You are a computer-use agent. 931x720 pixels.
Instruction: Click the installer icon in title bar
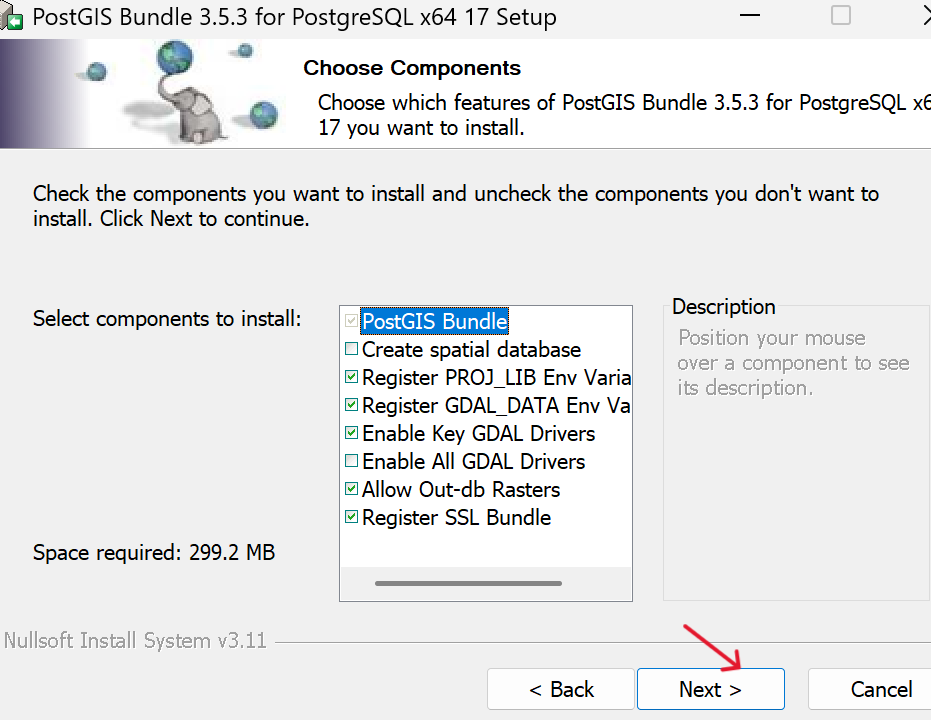[x=12, y=17]
